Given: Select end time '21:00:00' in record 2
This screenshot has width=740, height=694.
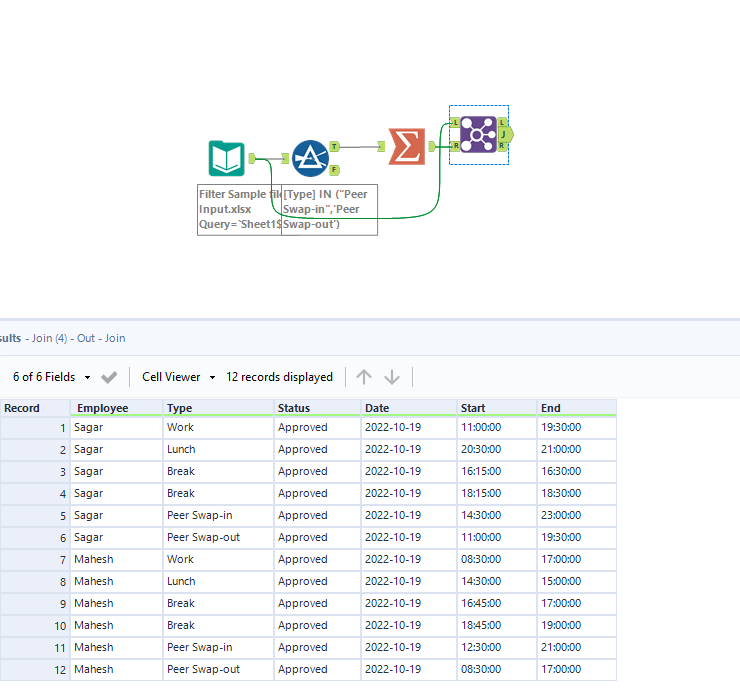Looking at the screenshot, I should pos(577,449).
